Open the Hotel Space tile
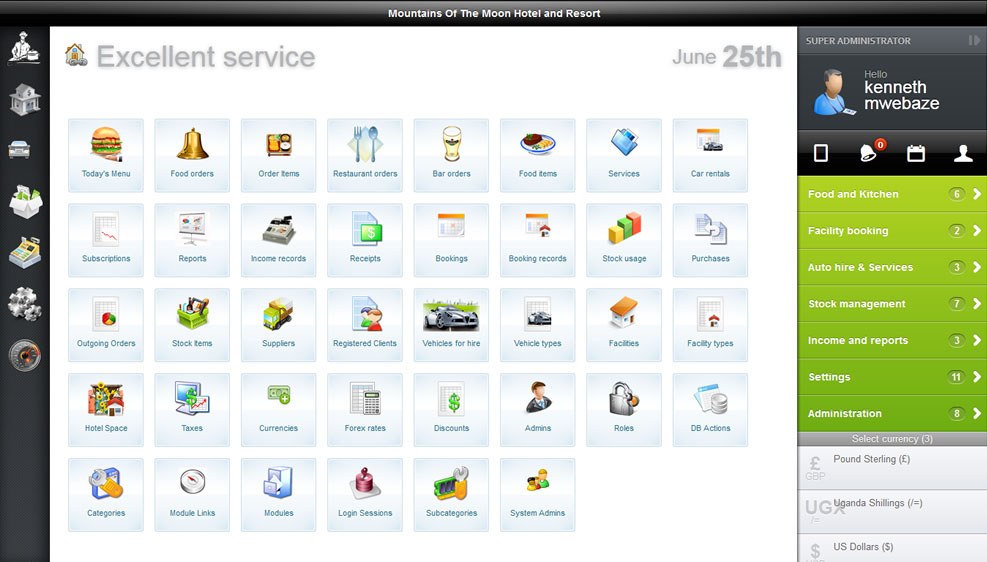987x562 pixels. [106, 410]
